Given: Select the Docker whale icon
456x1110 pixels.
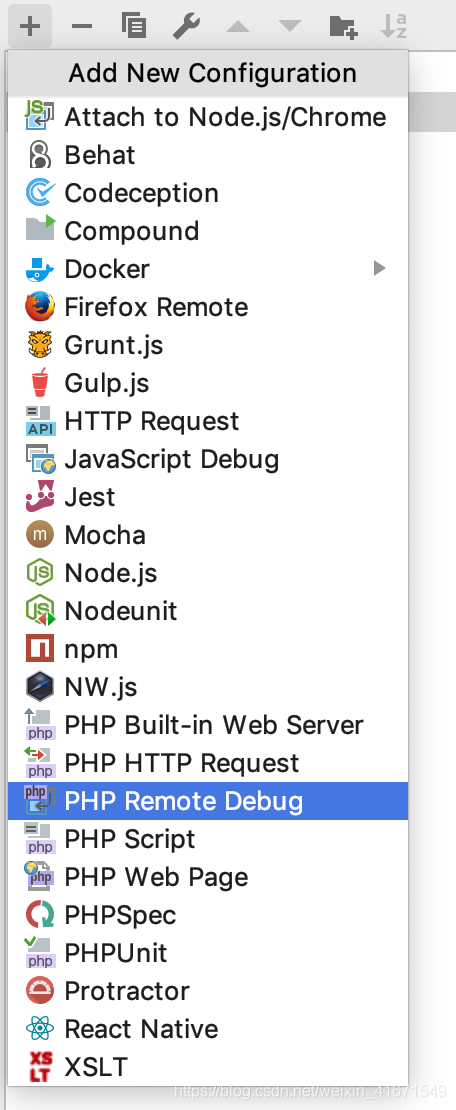Looking at the screenshot, I should click(40, 269).
